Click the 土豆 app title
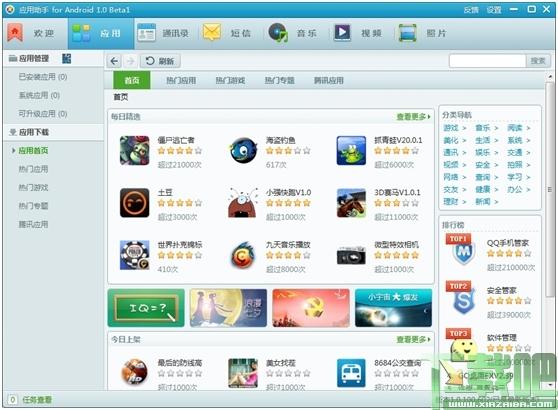This screenshot has width=558, height=410. coord(165,193)
